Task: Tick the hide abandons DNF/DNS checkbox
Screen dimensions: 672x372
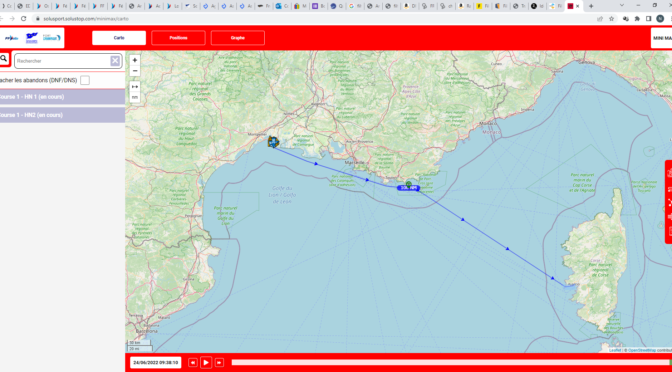Action: coord(85,80)
